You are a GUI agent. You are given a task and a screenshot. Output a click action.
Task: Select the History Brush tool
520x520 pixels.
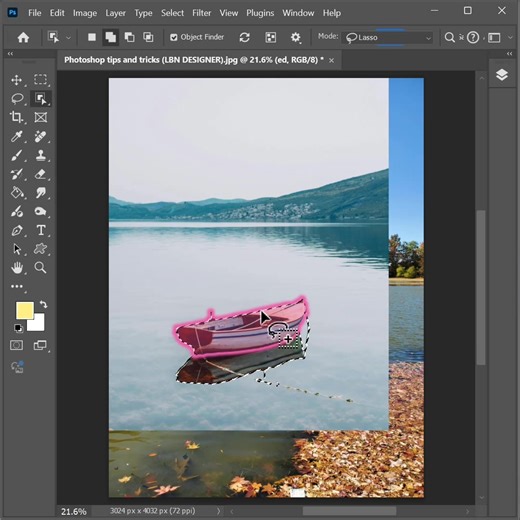(x=17, y=174)
